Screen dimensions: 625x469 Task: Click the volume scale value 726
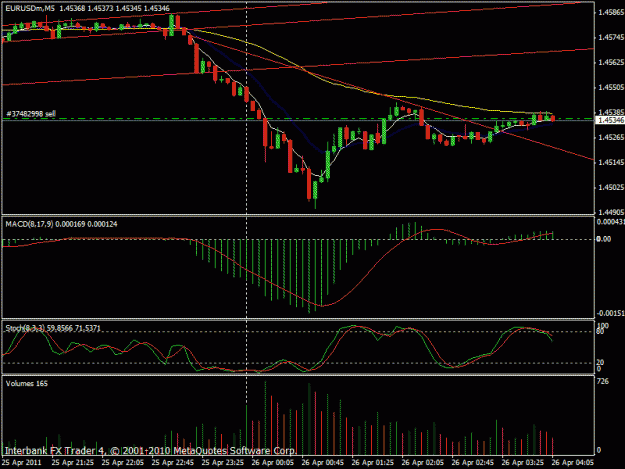tap(603, 382)
